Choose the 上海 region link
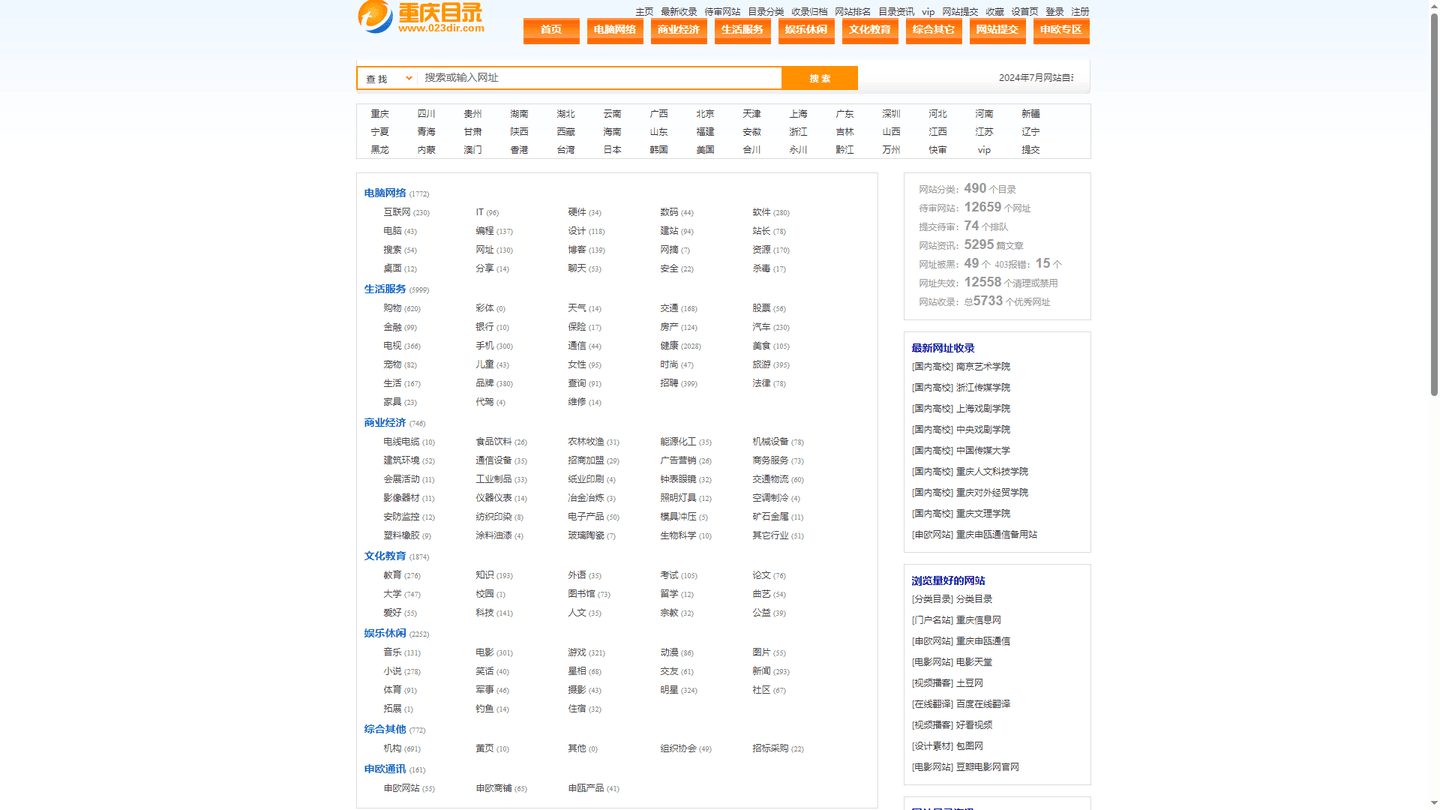Screen dimensions: 1440x810 pos(798,114)
